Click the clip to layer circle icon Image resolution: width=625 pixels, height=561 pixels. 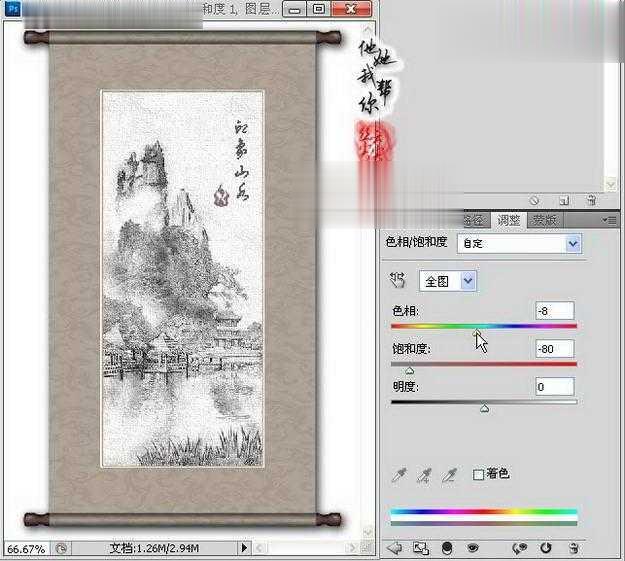point(447,548)
